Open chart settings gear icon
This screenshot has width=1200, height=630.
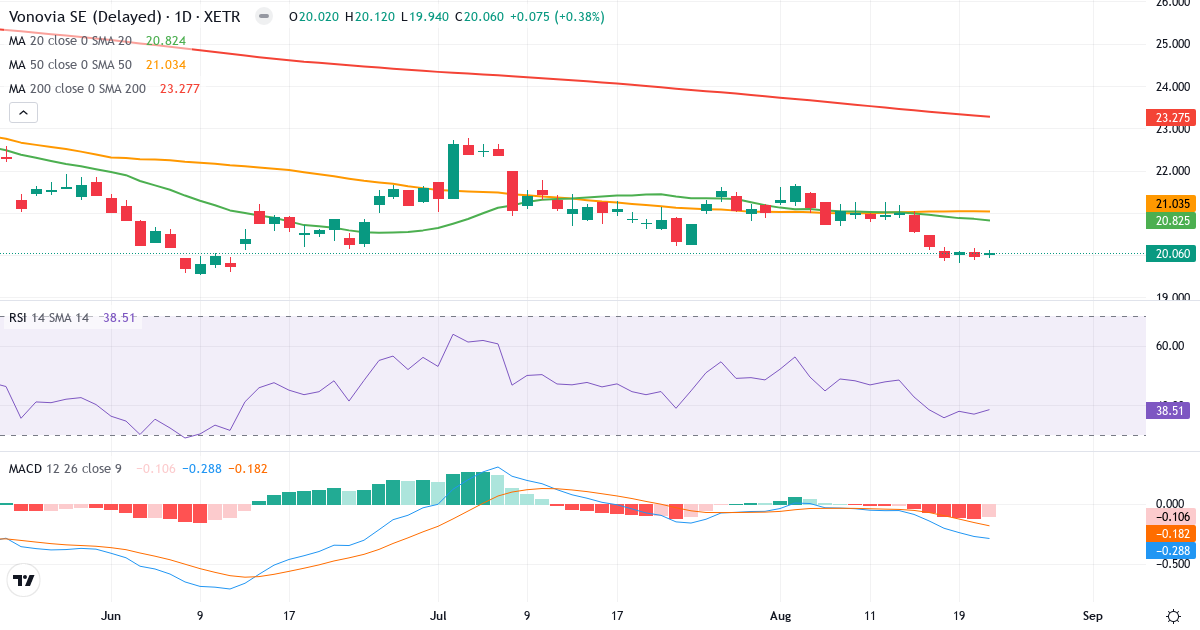coord(1171,616)
